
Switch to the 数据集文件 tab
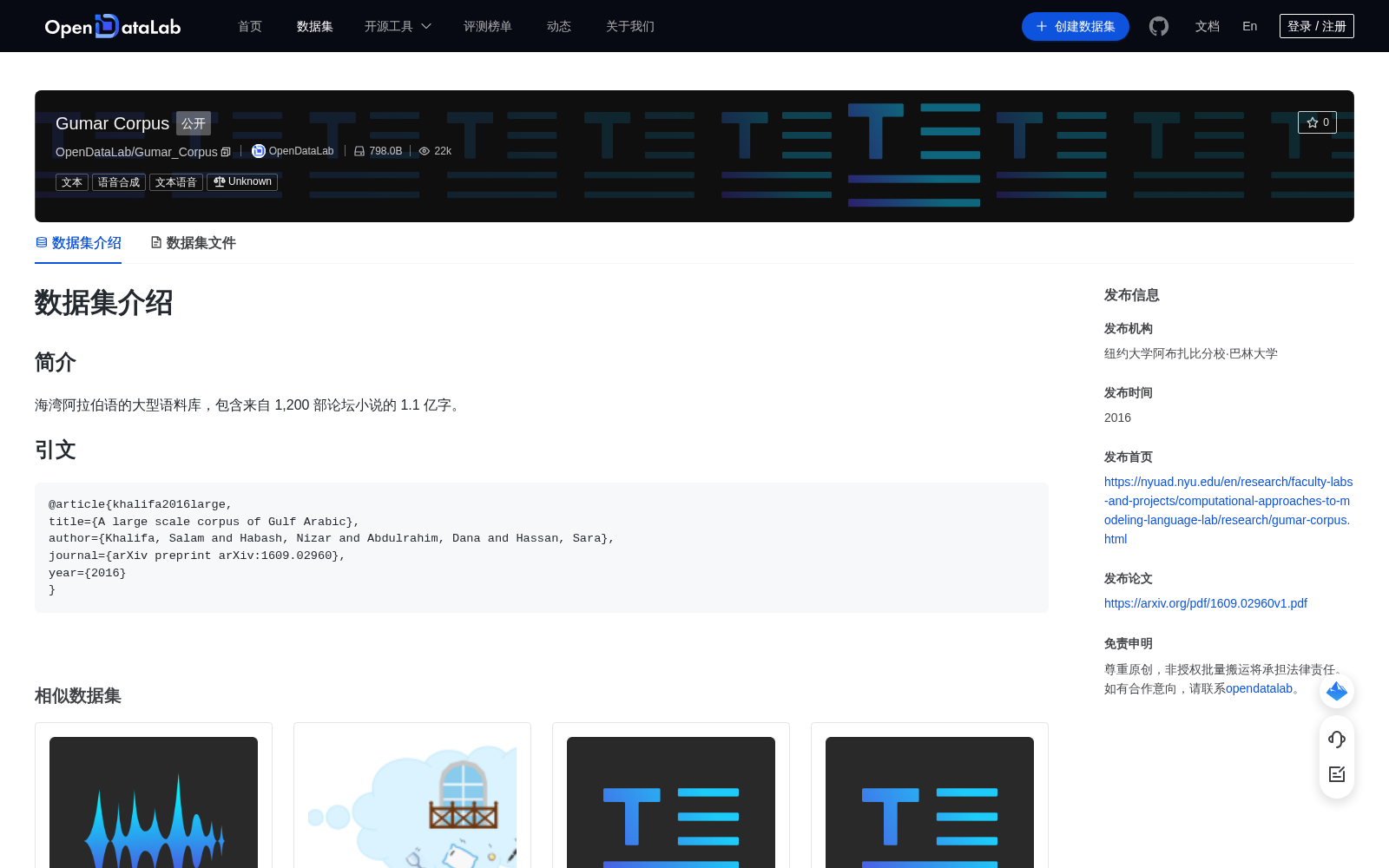(x=193, y=243)
